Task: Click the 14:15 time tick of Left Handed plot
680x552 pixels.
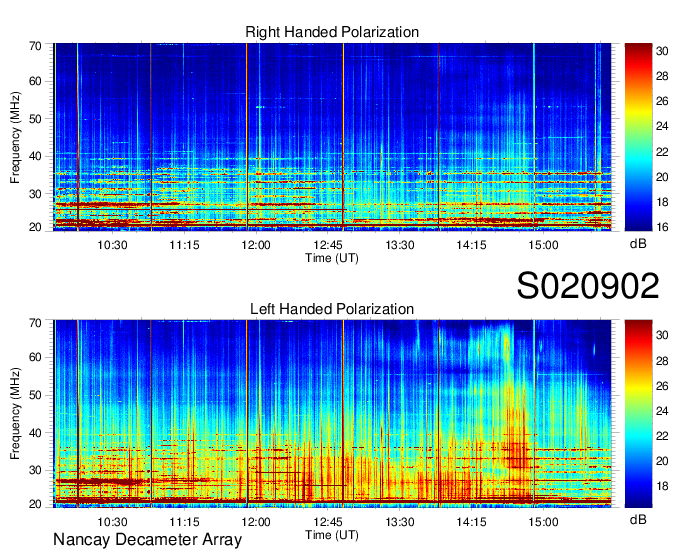Action: pos(471,522)
